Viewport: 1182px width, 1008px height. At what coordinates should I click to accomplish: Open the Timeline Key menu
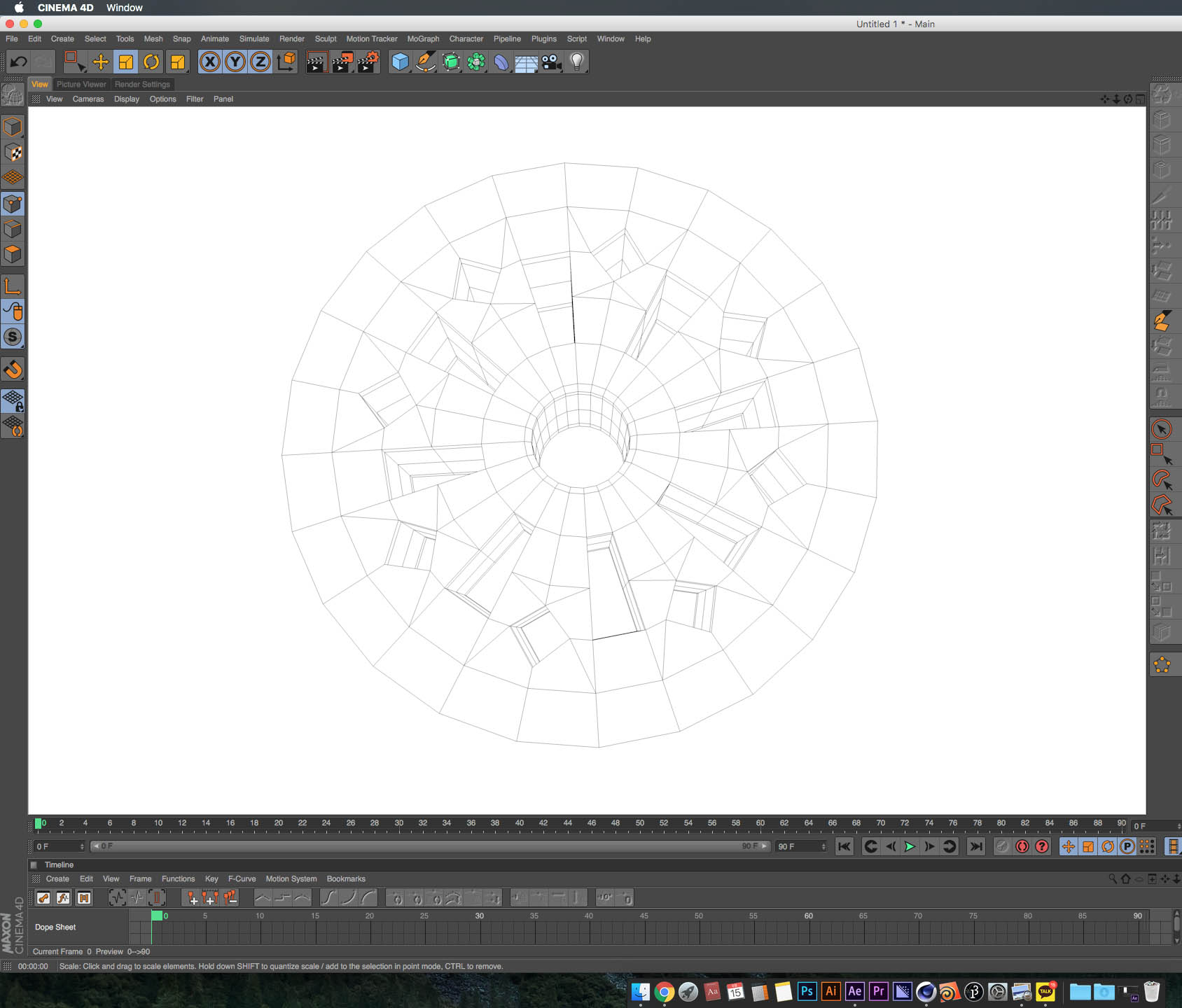pyautogui.click(x=211, y=878)
